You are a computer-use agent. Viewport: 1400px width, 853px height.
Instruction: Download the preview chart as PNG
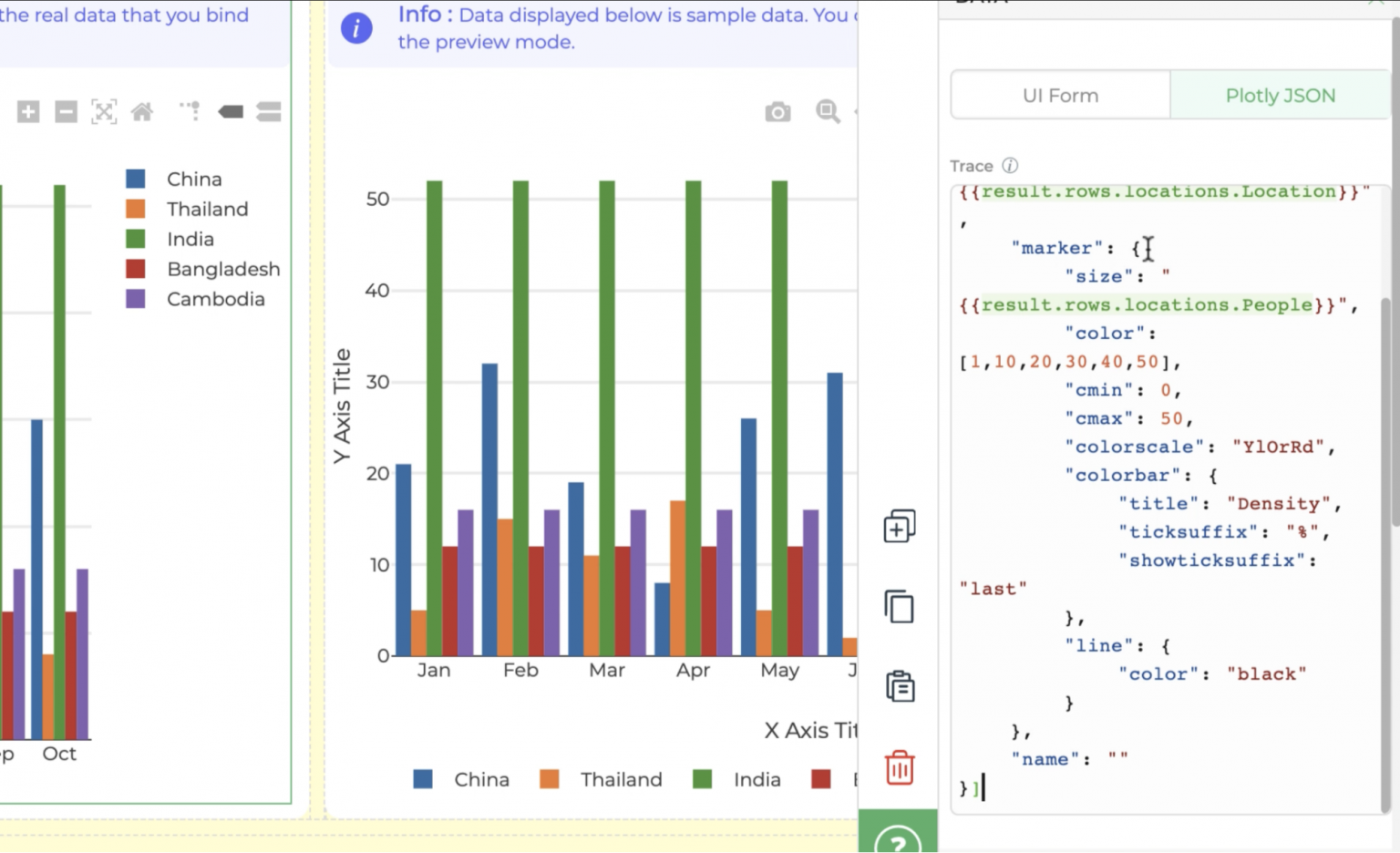pos(777,111)
